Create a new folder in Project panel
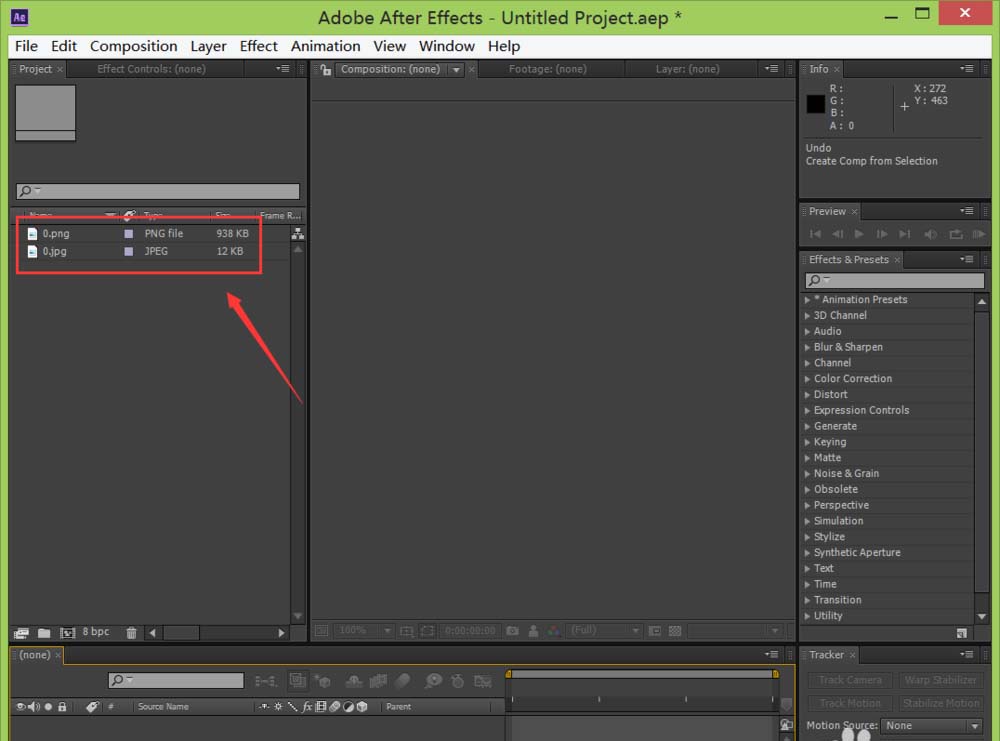The height and width of the screenshot is (741, 1000). coord(44,633)
